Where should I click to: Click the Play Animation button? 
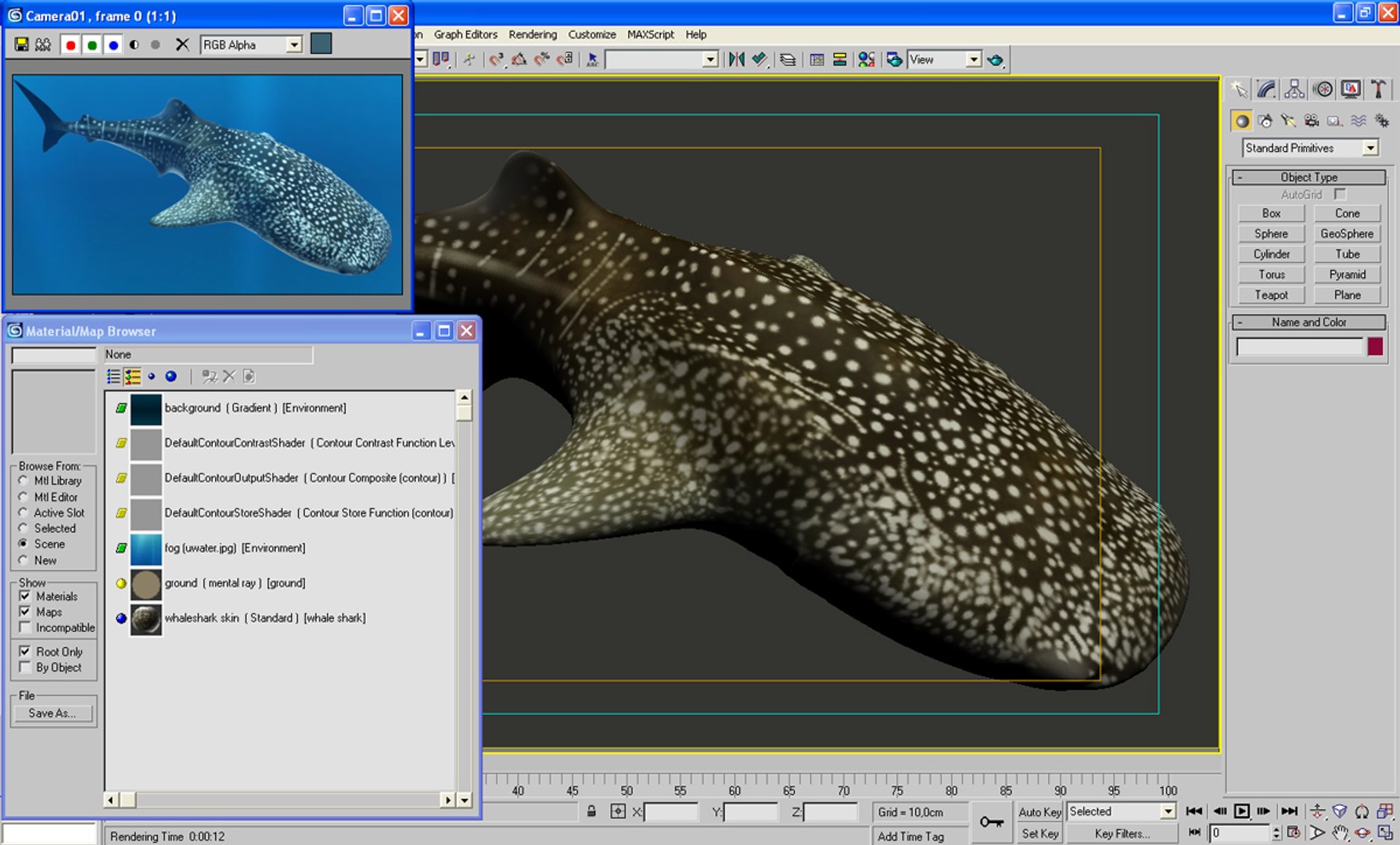1241,811
